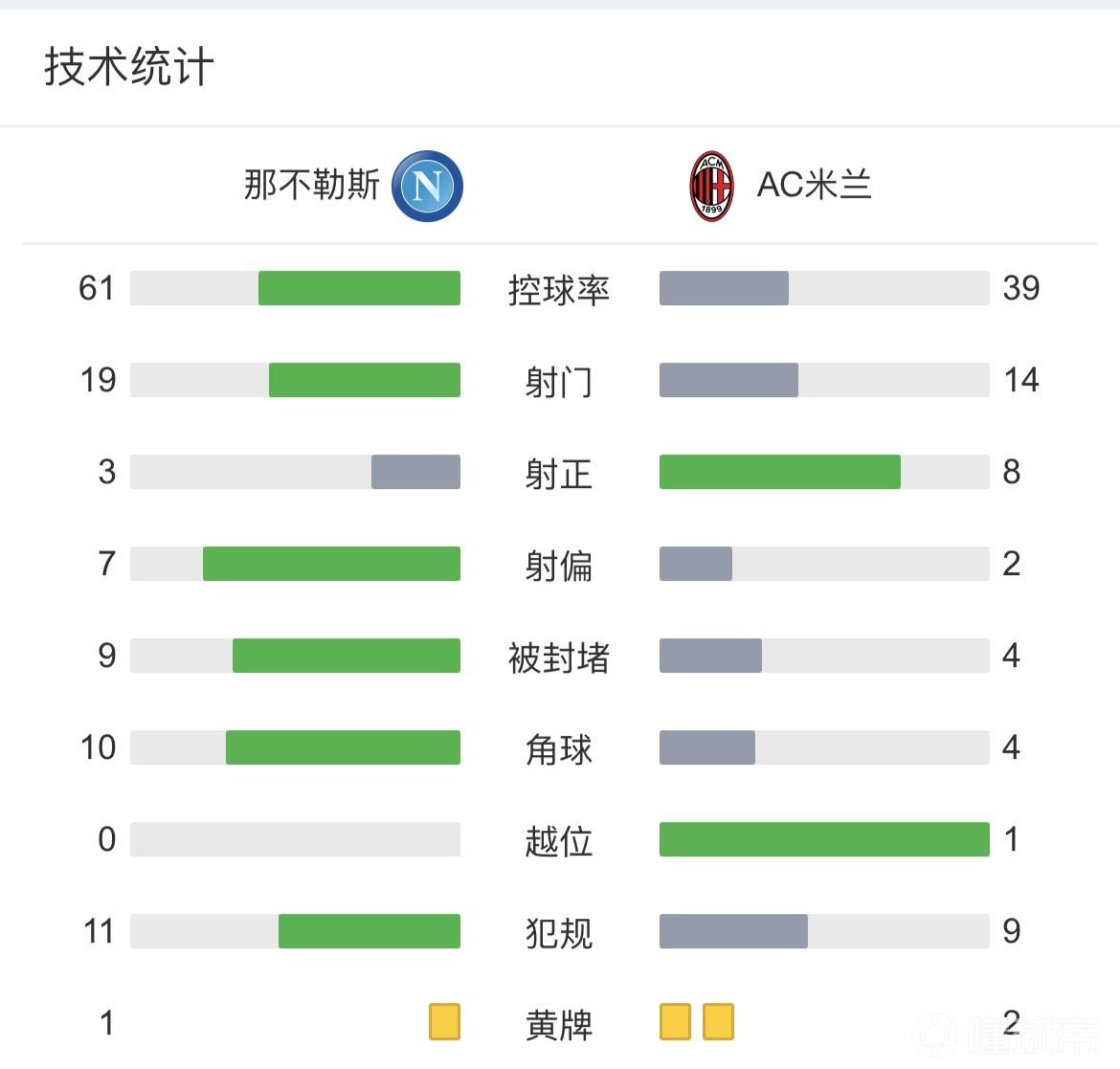Click AC Milan's shots value 14
The width and height of the screenshot is (1120, 1069).
pyautogui.click(x=1021, y=380)
